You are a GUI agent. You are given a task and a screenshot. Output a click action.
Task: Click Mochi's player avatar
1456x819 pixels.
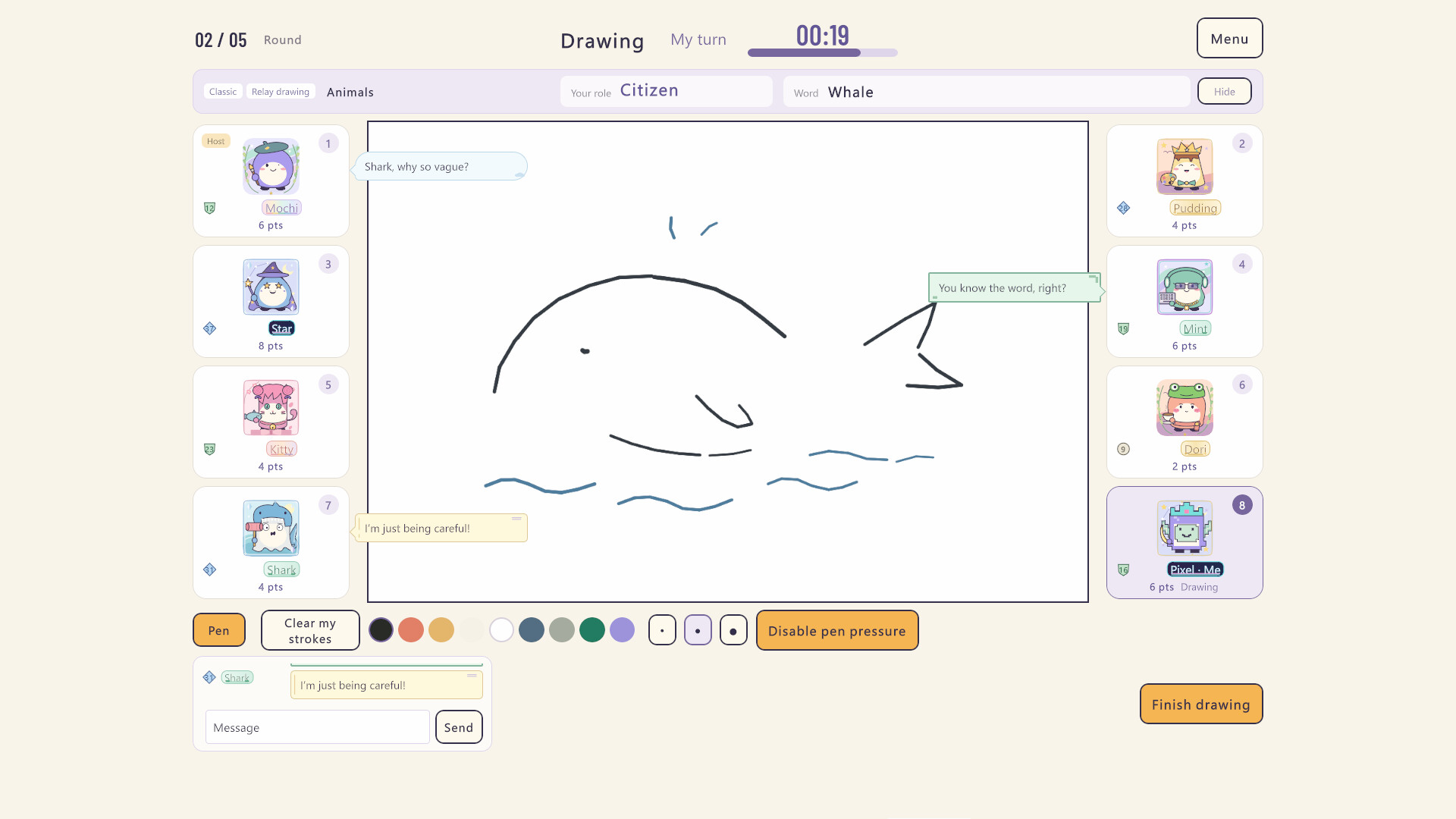pos(271,167)
